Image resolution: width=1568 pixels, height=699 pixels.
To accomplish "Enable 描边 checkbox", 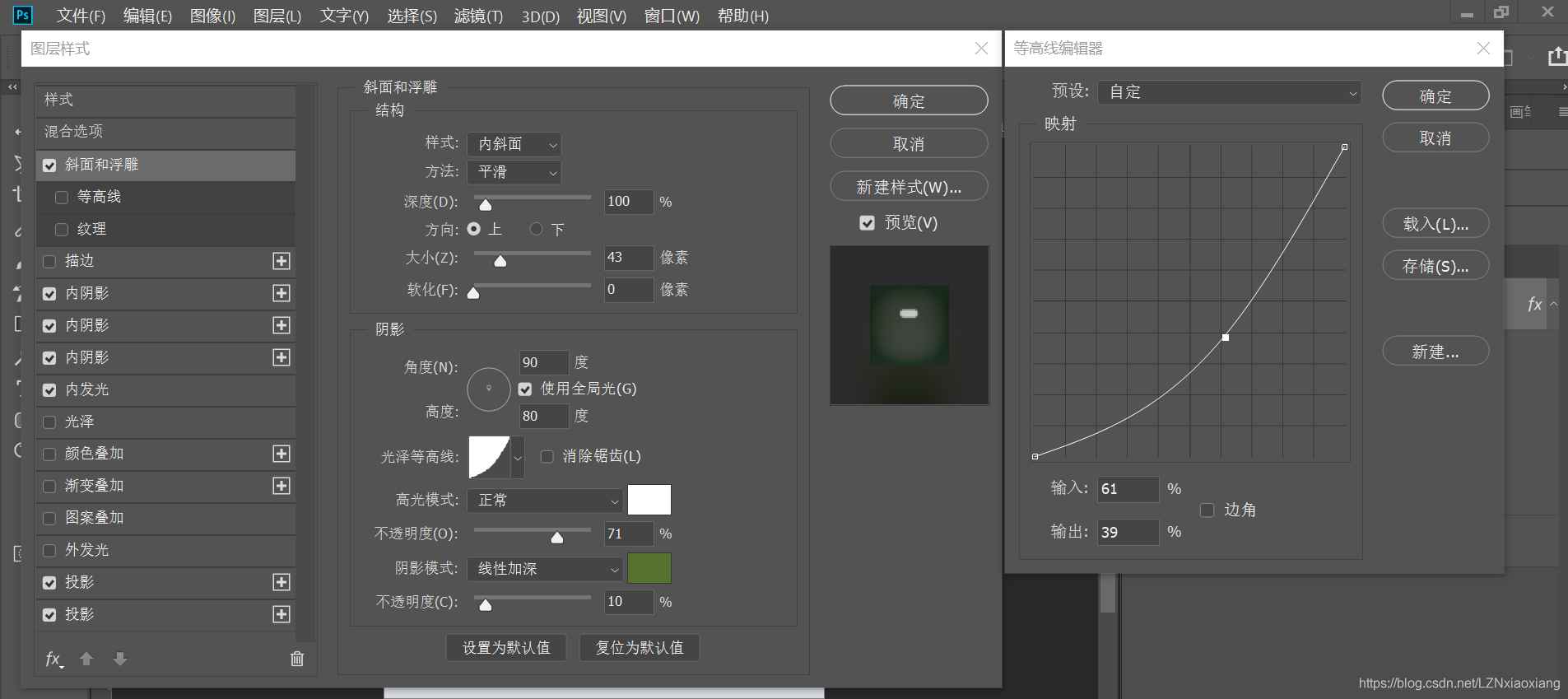I will pyautogui.click(x=49, y=262).
